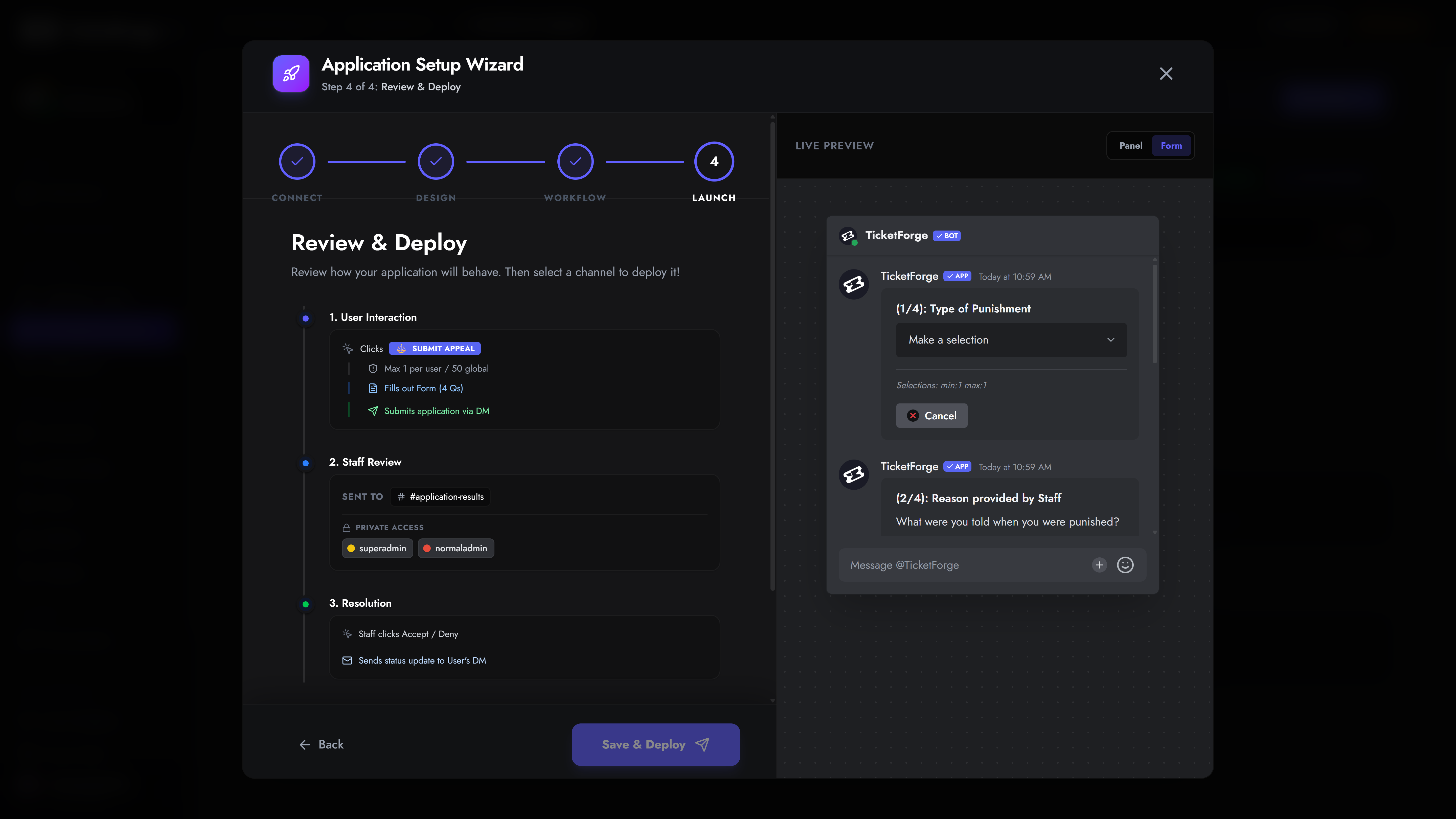Screen dimensions: 1456x819
Task: Open the emoji picker smiley icon
Action: point(1125,565)
